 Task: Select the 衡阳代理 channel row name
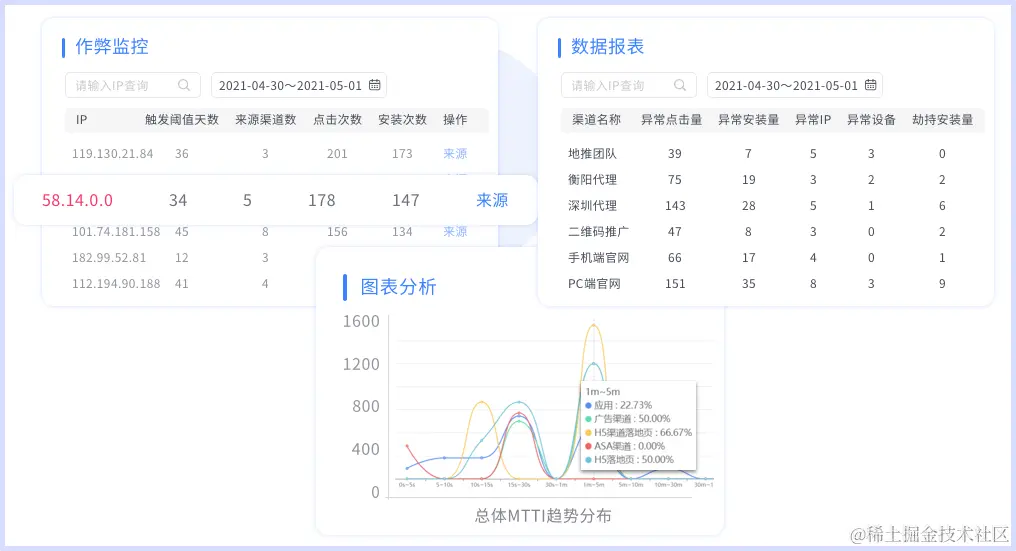pyautogui.click(x=592, y=180)
